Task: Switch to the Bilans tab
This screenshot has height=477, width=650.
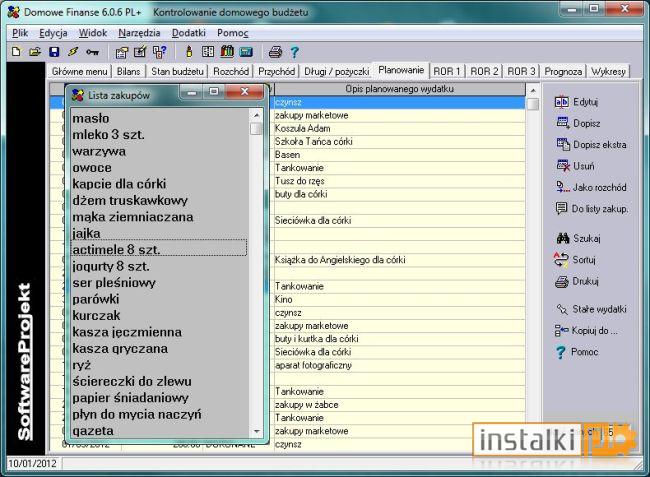Action: (129, 71)
